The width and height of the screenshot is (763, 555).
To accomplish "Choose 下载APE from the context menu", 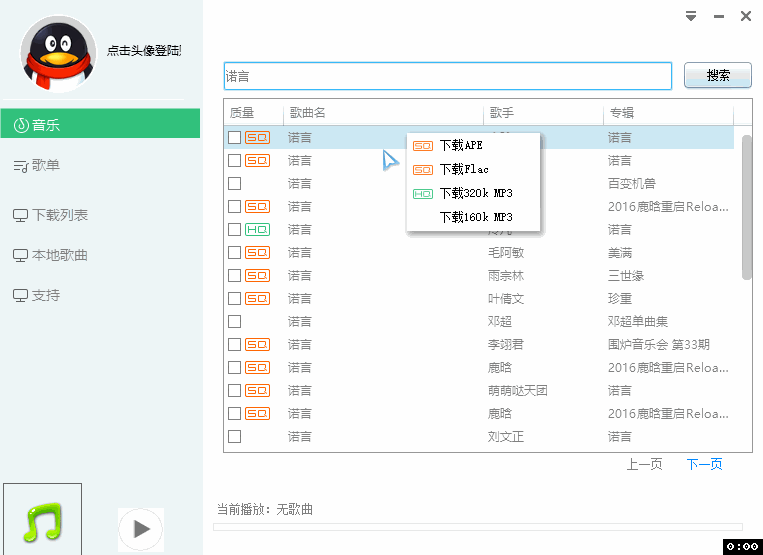I will coord(460,145).
